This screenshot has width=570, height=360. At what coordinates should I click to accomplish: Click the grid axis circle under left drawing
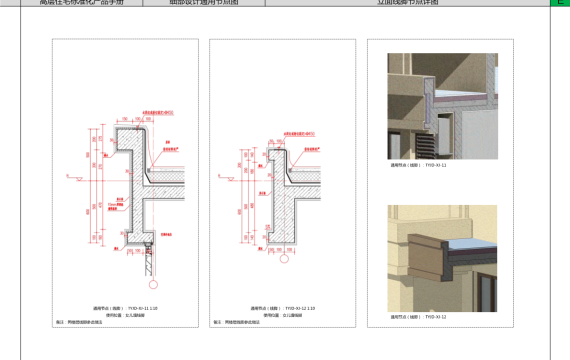pos(153,284)
